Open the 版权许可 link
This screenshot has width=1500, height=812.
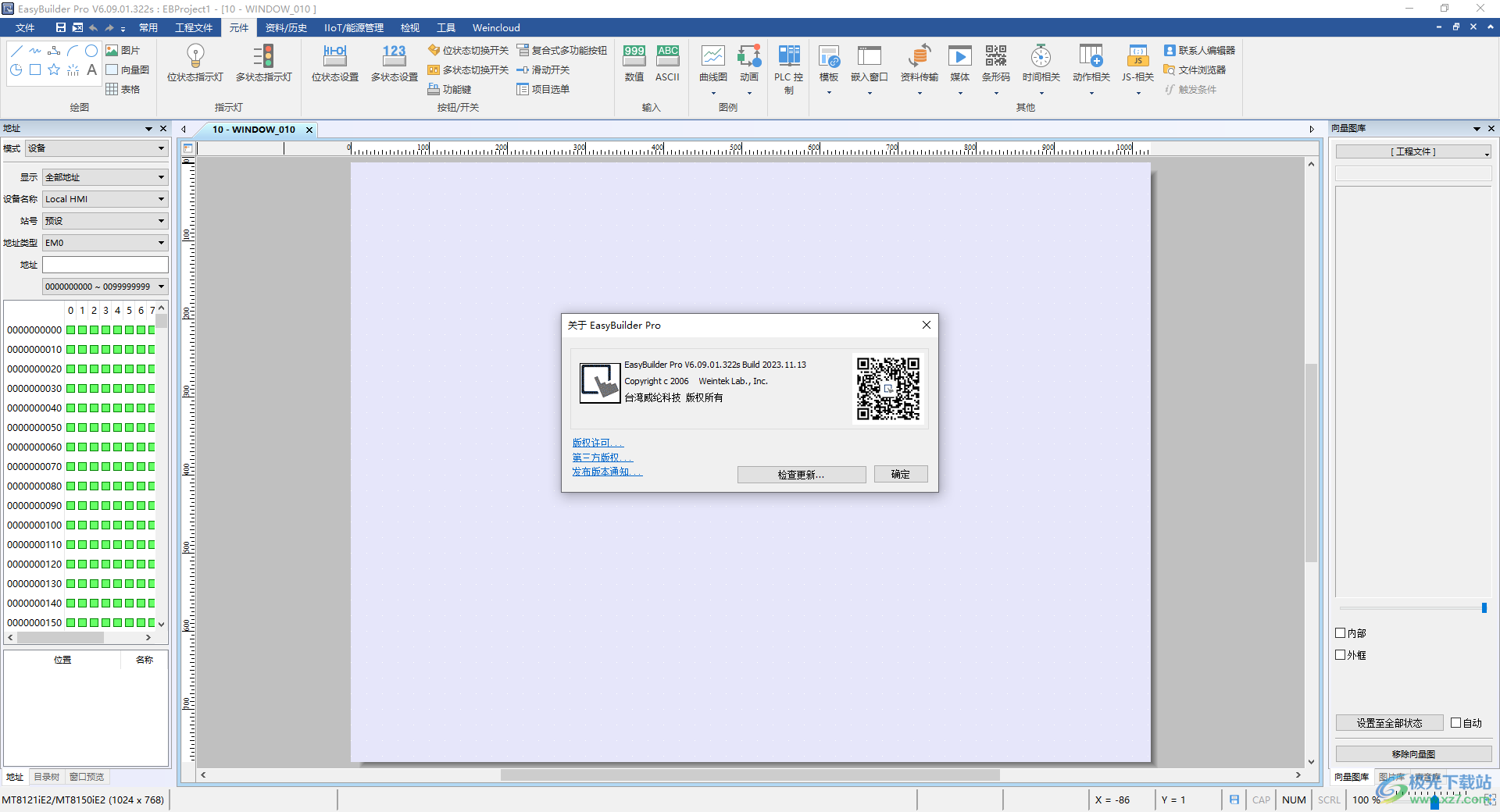598,443
